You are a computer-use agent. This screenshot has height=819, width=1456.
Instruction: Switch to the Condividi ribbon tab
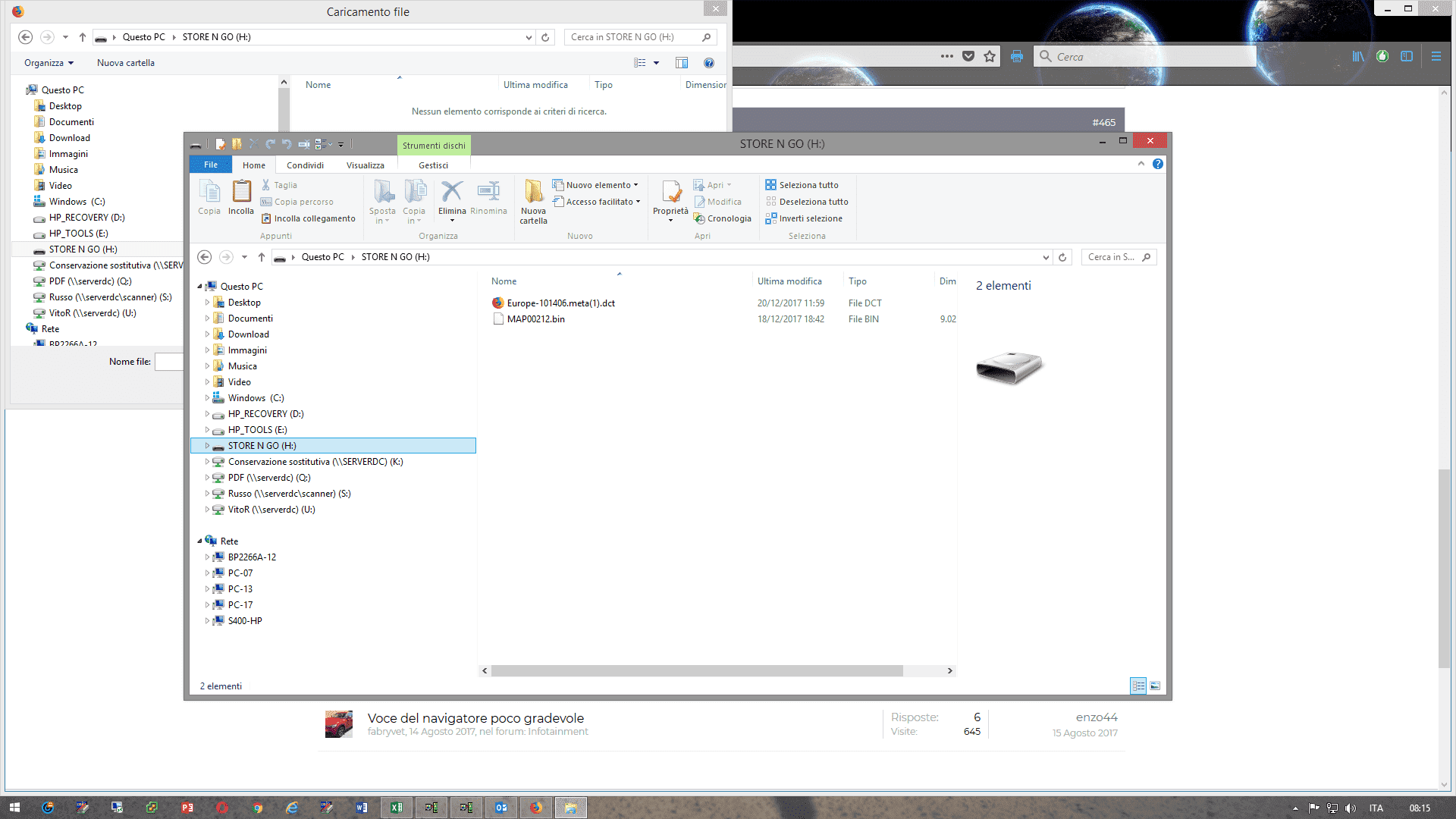pos(306,165)
